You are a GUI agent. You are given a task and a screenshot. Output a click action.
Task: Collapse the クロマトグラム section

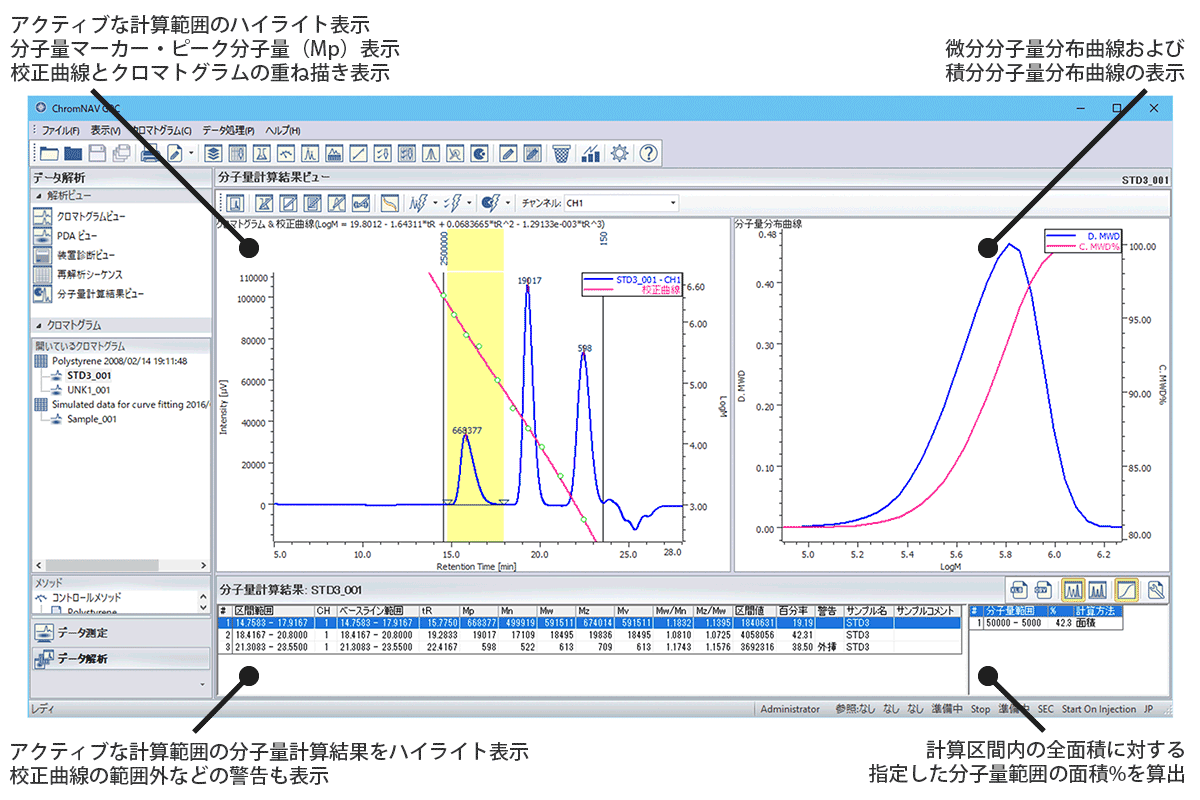click(40, 325)
